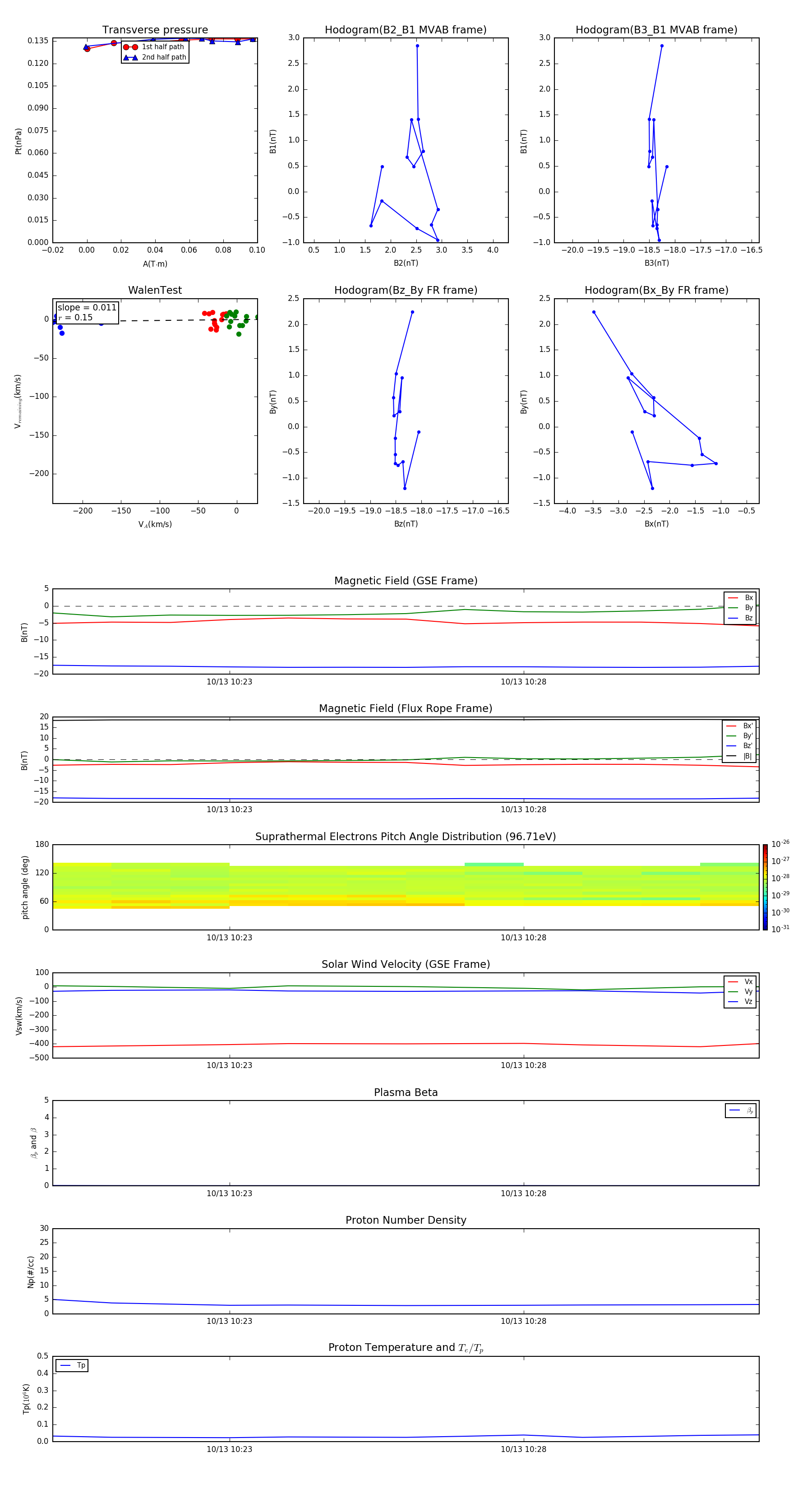Click the top-left point in Bx_By hodogram
The image size is (812, 1489).
pos(594,312)
